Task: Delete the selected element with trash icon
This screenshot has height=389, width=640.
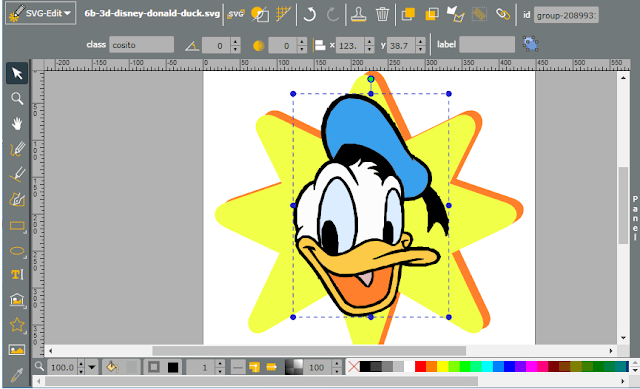Action: [x=382, y=15]
